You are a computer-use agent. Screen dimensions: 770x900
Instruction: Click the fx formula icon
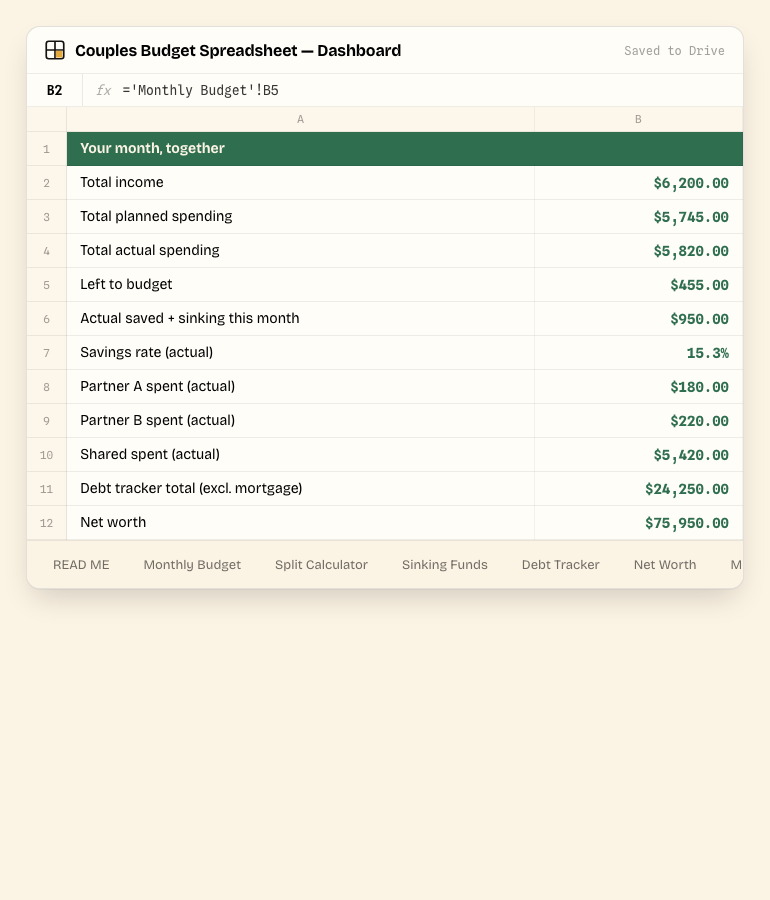pos(103,90)
